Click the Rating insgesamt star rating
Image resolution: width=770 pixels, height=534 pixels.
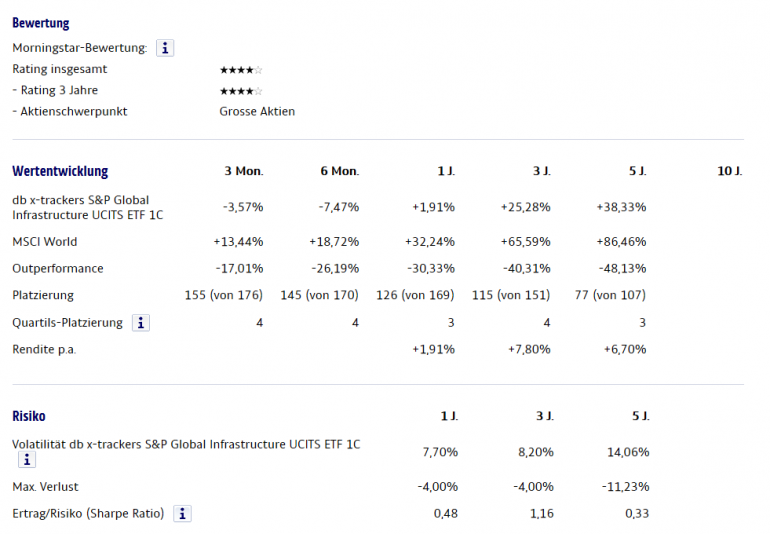pos(241,70)
